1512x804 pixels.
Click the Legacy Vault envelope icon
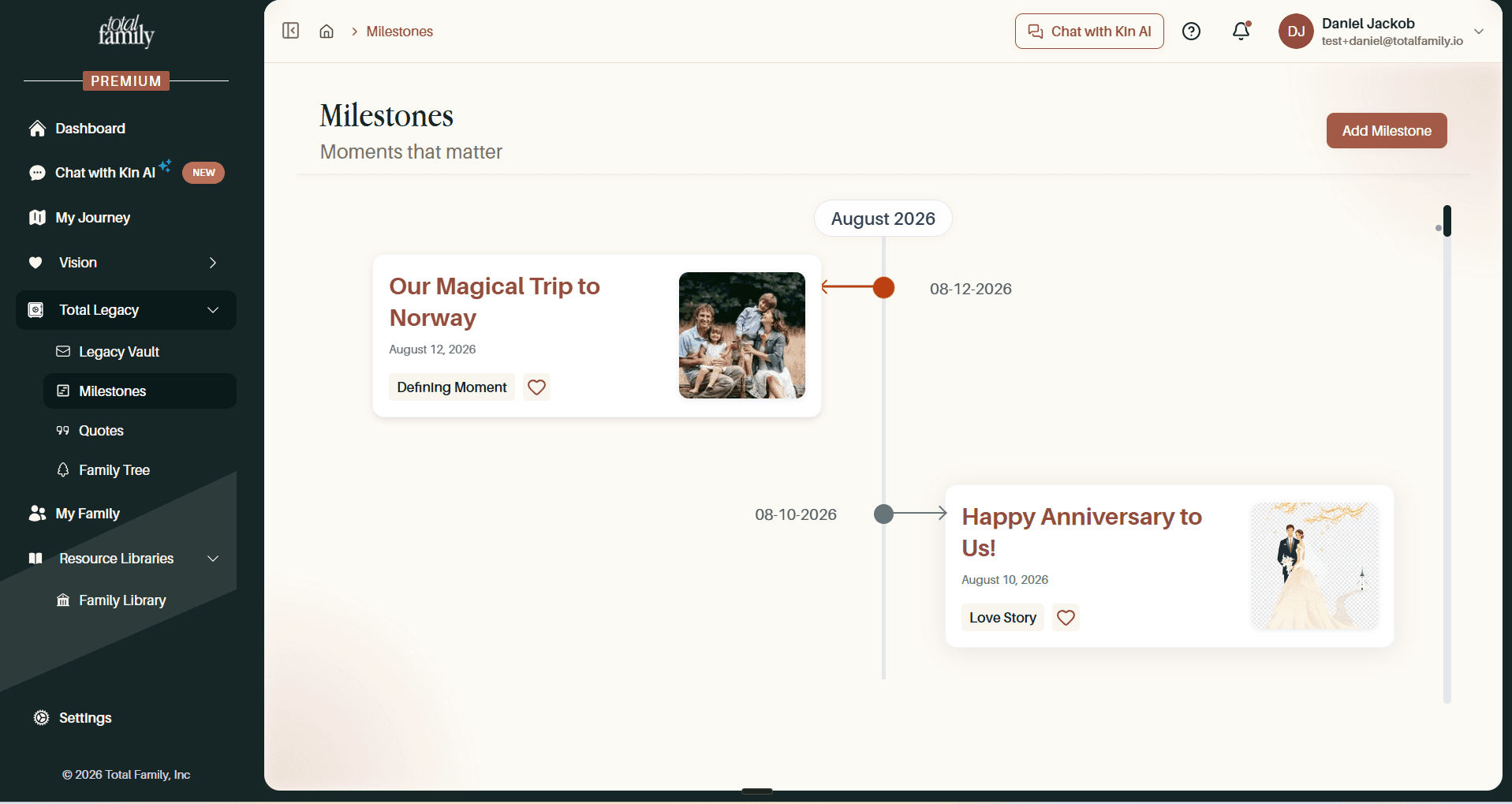(x=63, y=352)
